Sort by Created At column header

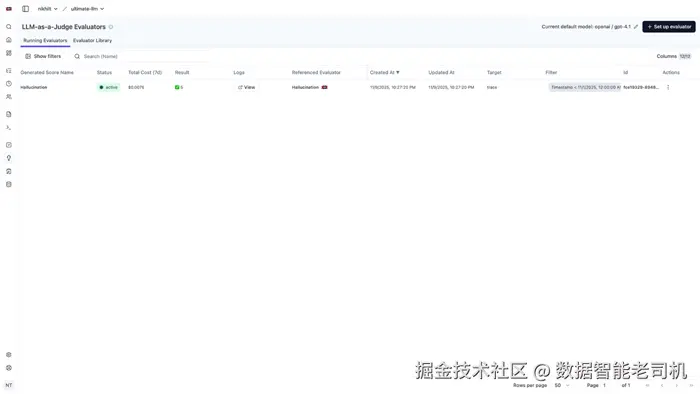(x=384, y=72)
